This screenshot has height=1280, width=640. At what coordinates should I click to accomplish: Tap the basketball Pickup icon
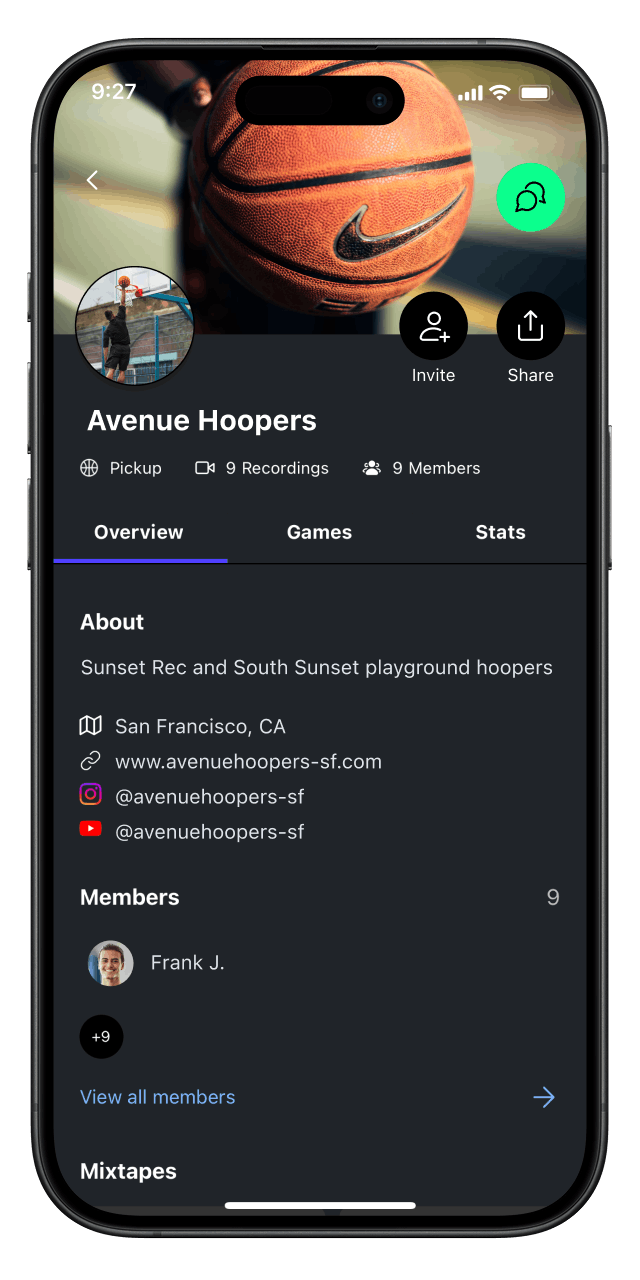click(x=89, y=468)
